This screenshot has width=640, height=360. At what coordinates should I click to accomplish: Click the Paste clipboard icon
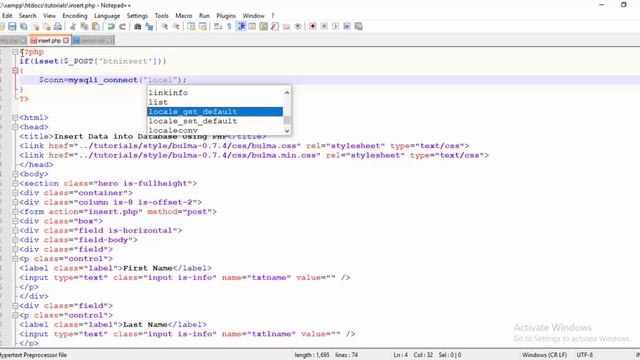(x=96, y=27)
